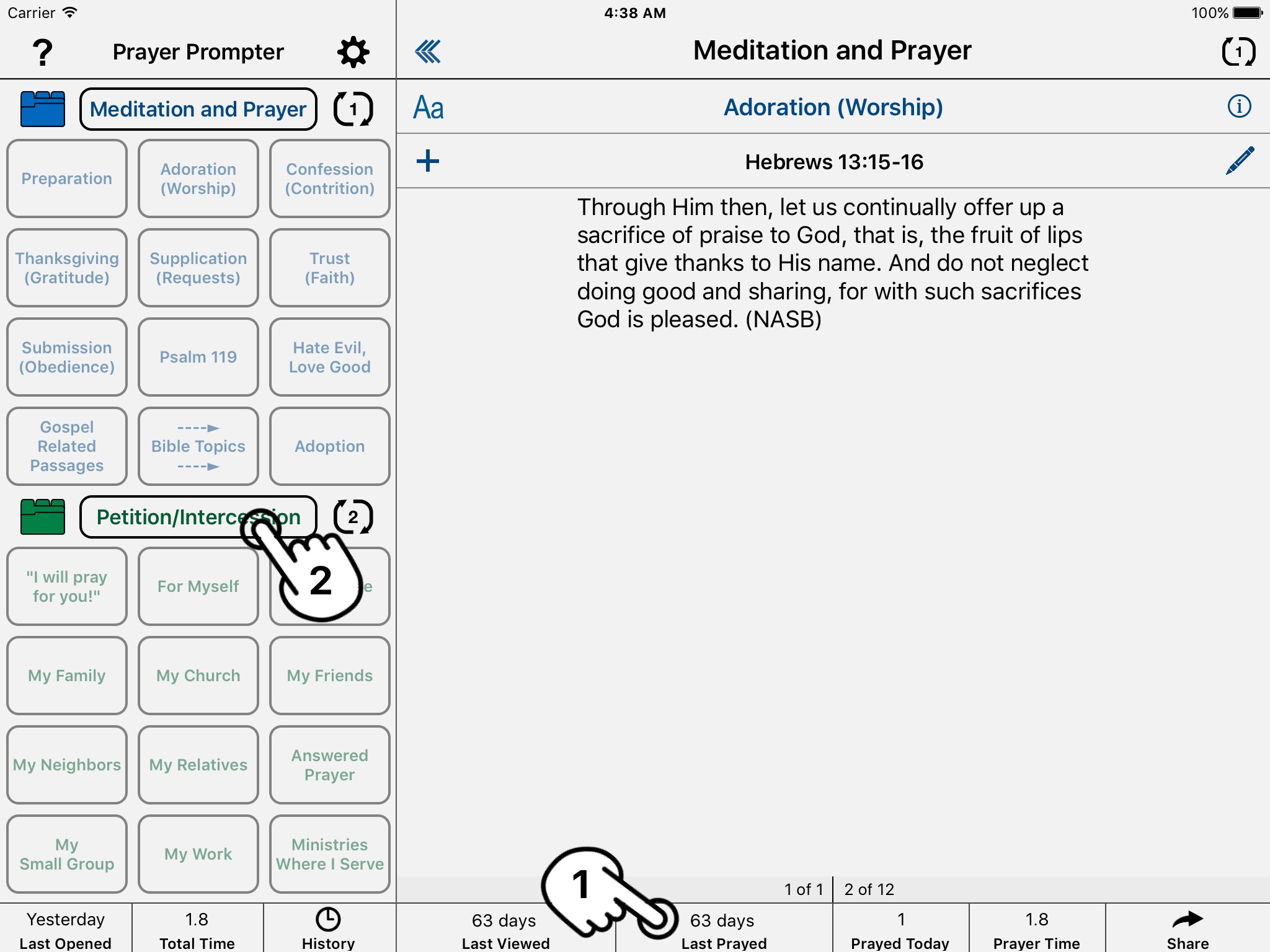Click the Preparation category button
This screenshot has width=1270, height=952.
click(67, 178)
